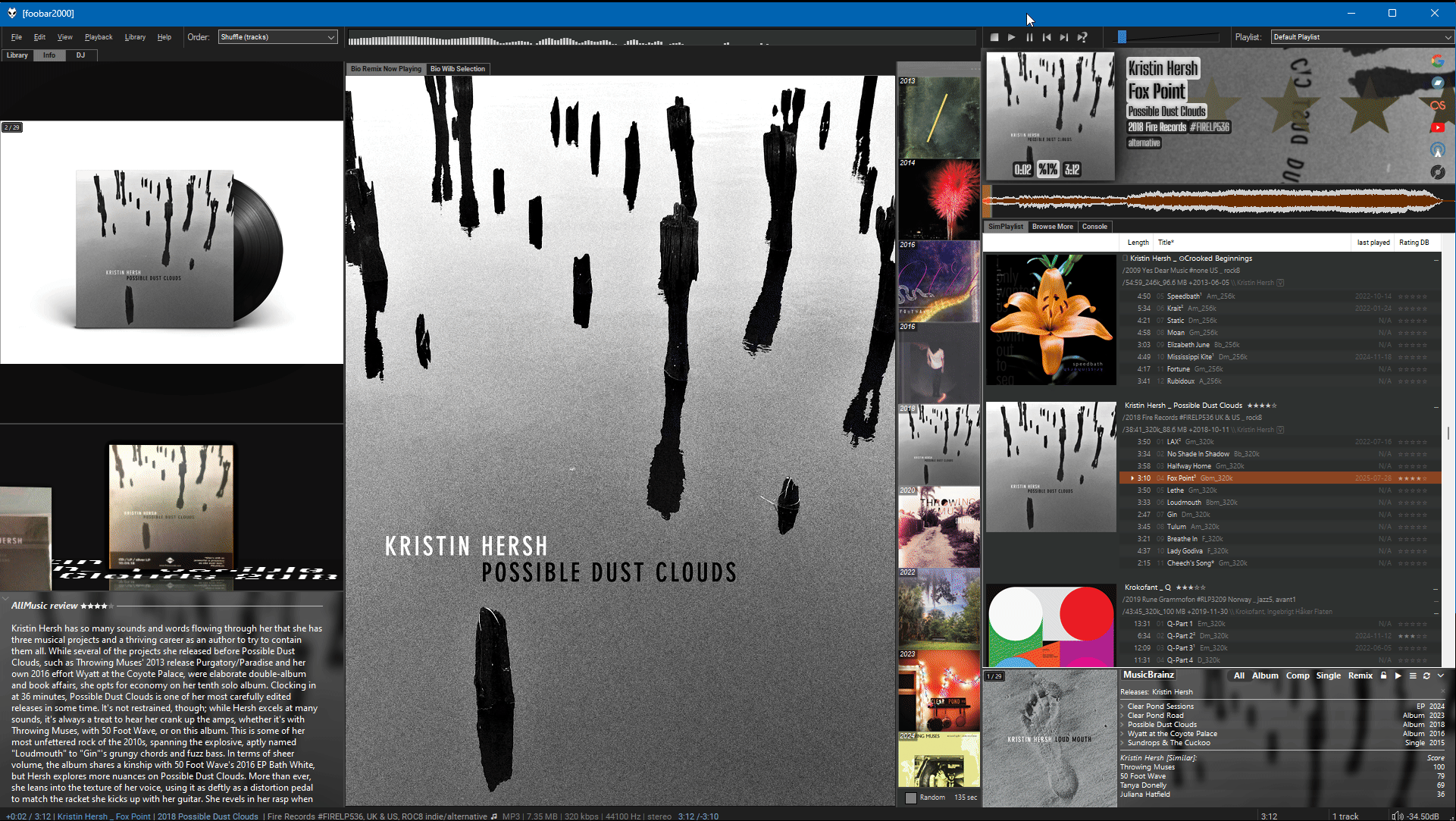Click the radio broadcast icon in the sidebar

click(x=1438, y=149)
